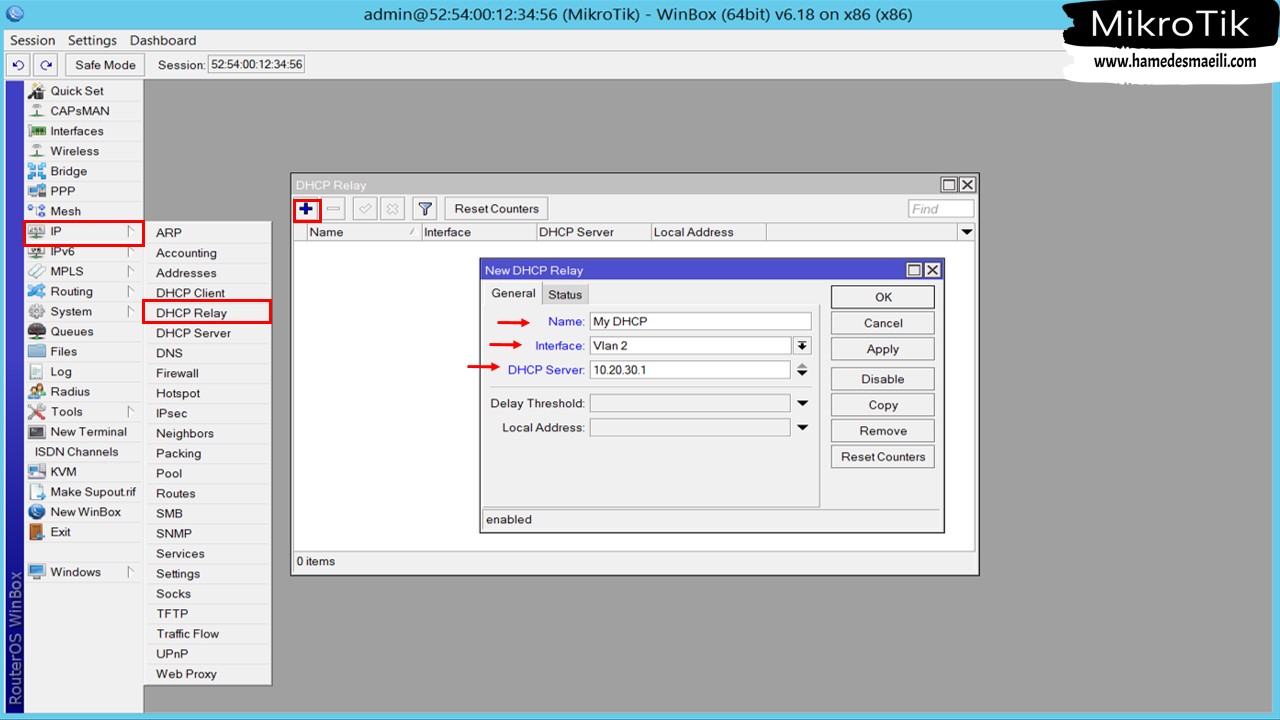Select Addresses in the IP submenu
Screen dimensions: 1280x720
click(208, 272)
